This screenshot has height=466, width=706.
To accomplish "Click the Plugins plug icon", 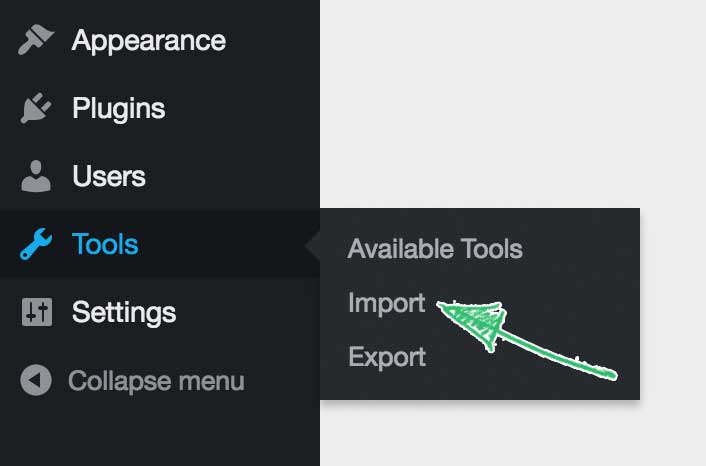I will pyautogui.click(x=36, y=108).
